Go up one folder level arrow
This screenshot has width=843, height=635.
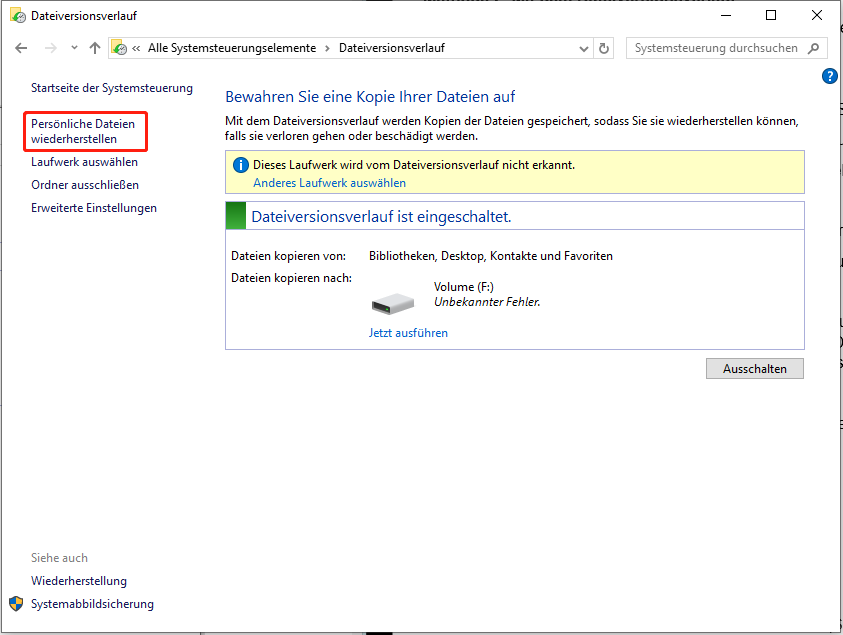click(x=95, y=48)
